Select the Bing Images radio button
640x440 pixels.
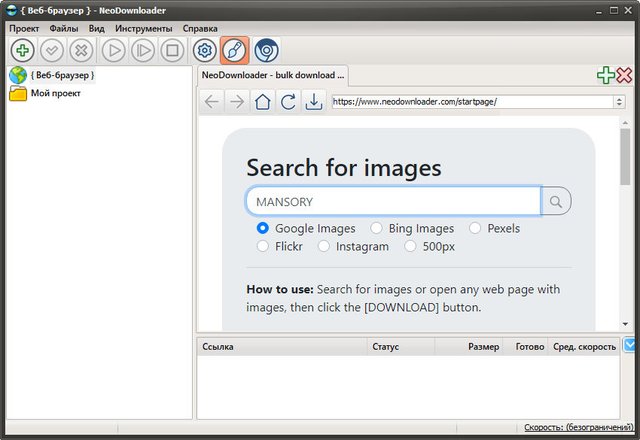376,228
